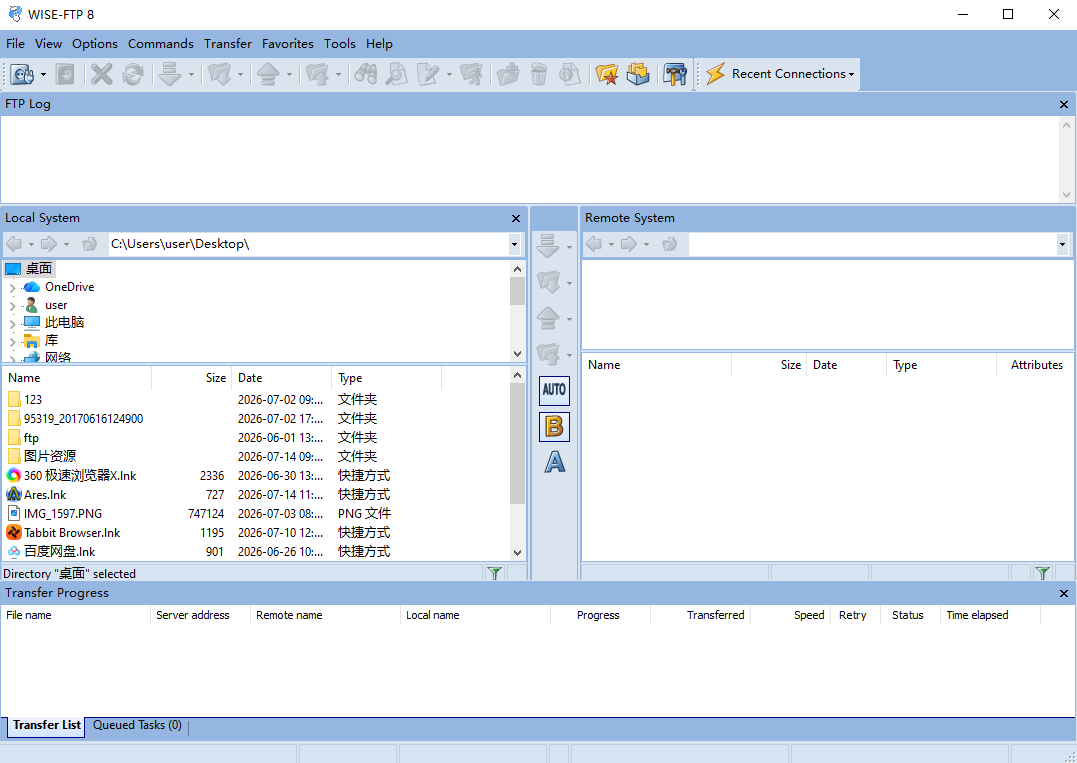The height and width of the screenshot is (763, 1077).
Task: Open the Remote System path dropdown
Action: [x=1063, y=244]
